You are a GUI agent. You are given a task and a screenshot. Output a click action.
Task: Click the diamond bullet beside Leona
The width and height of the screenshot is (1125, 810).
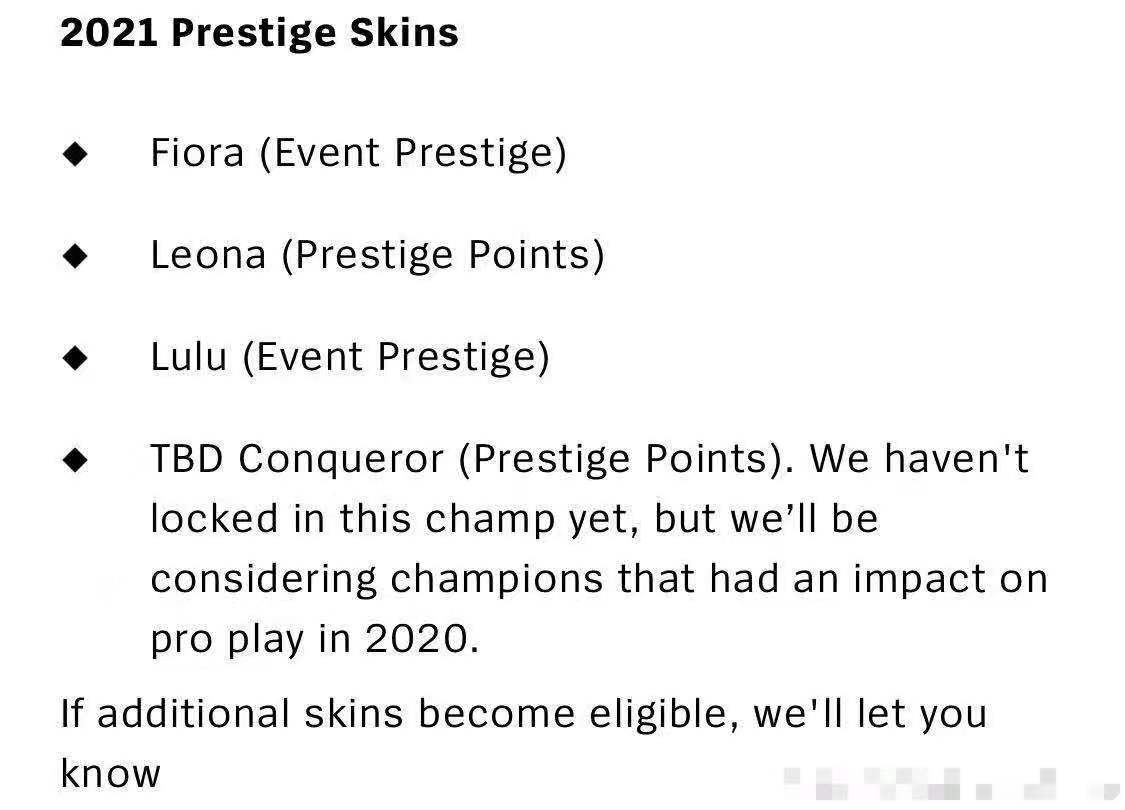[75, 256]
